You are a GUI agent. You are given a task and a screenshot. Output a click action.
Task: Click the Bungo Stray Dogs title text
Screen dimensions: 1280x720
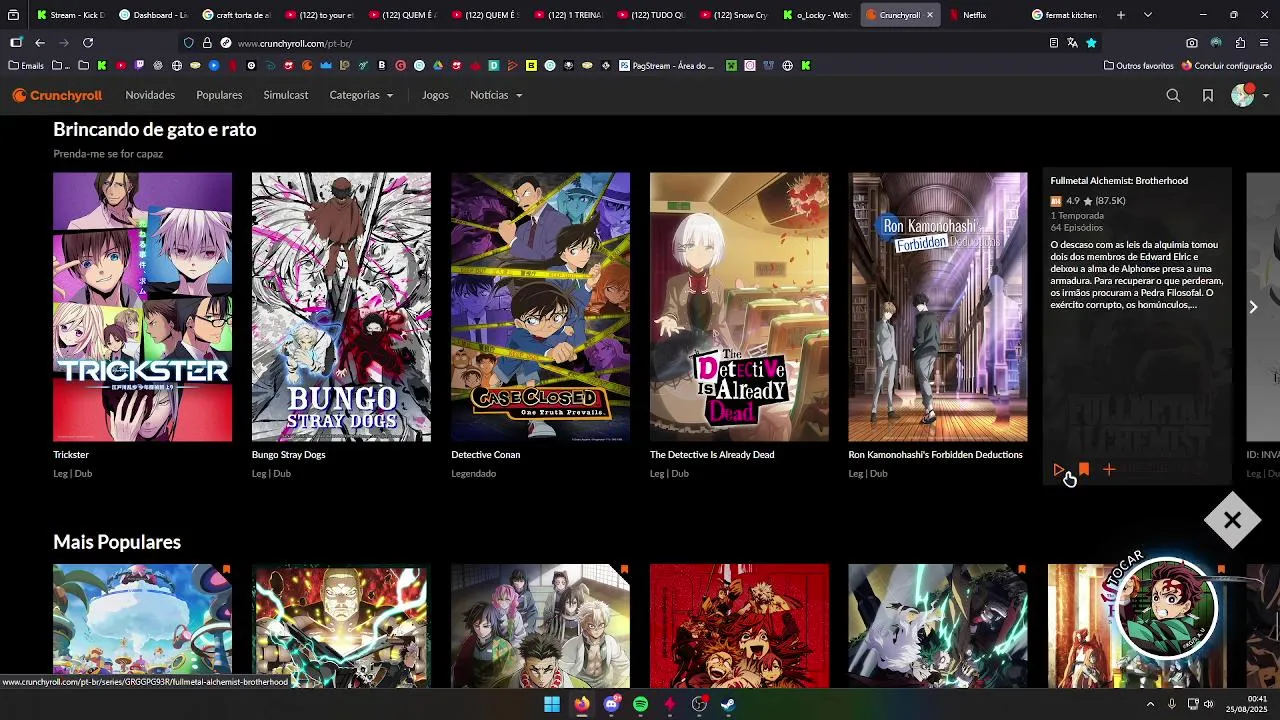click(288, 454)
